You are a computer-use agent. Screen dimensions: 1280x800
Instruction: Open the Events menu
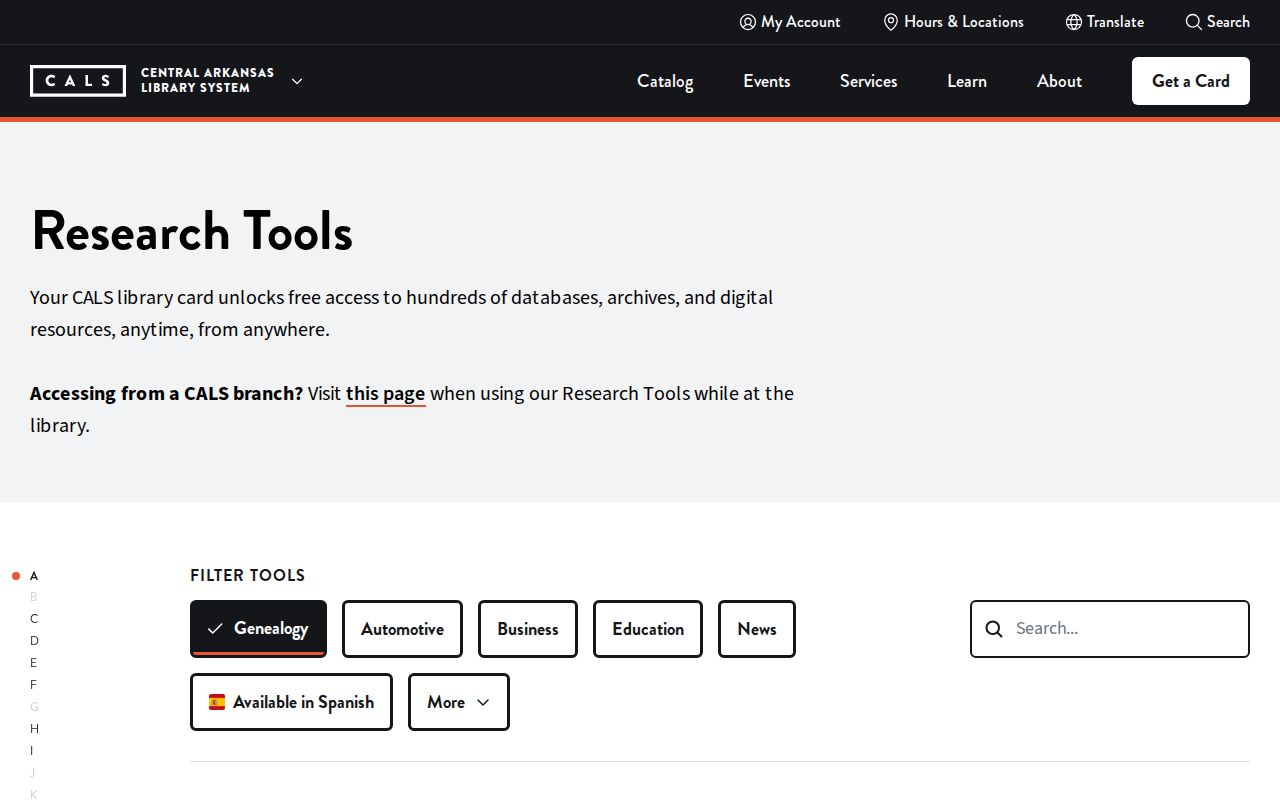point(767,81)
